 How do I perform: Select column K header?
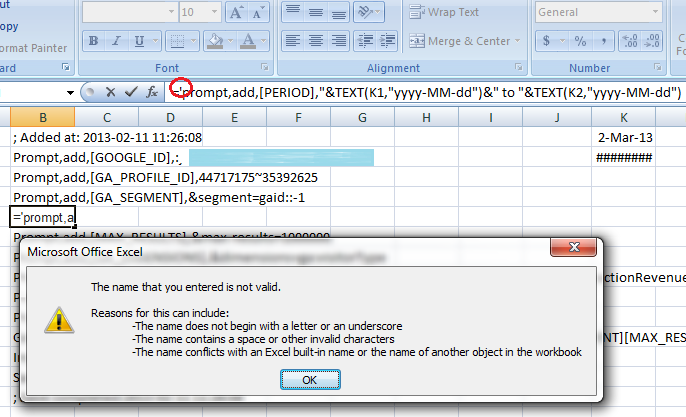[623, 117]
